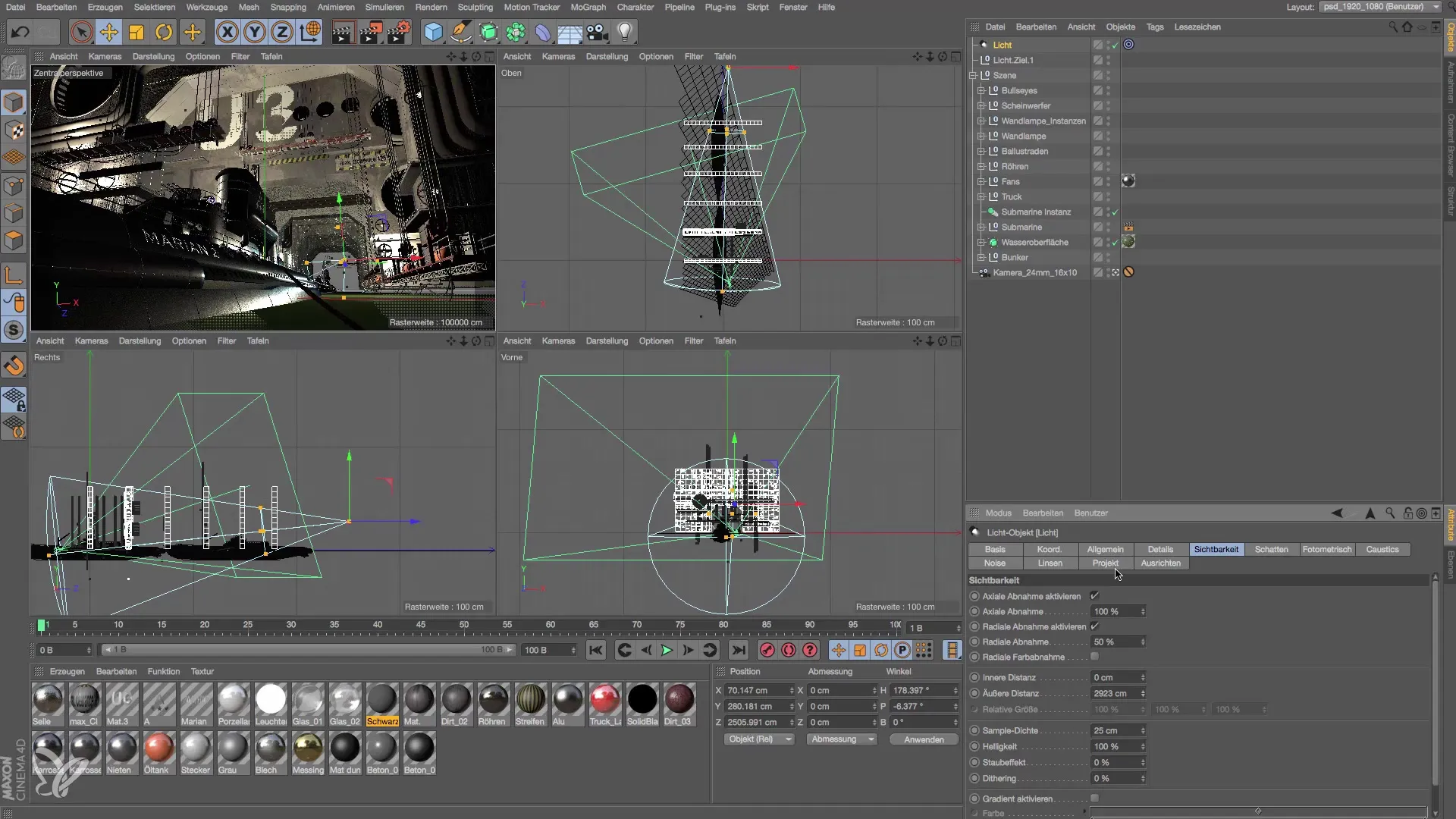Open the render settings icon
The image size is (1456, 819).
pos(399,32)
